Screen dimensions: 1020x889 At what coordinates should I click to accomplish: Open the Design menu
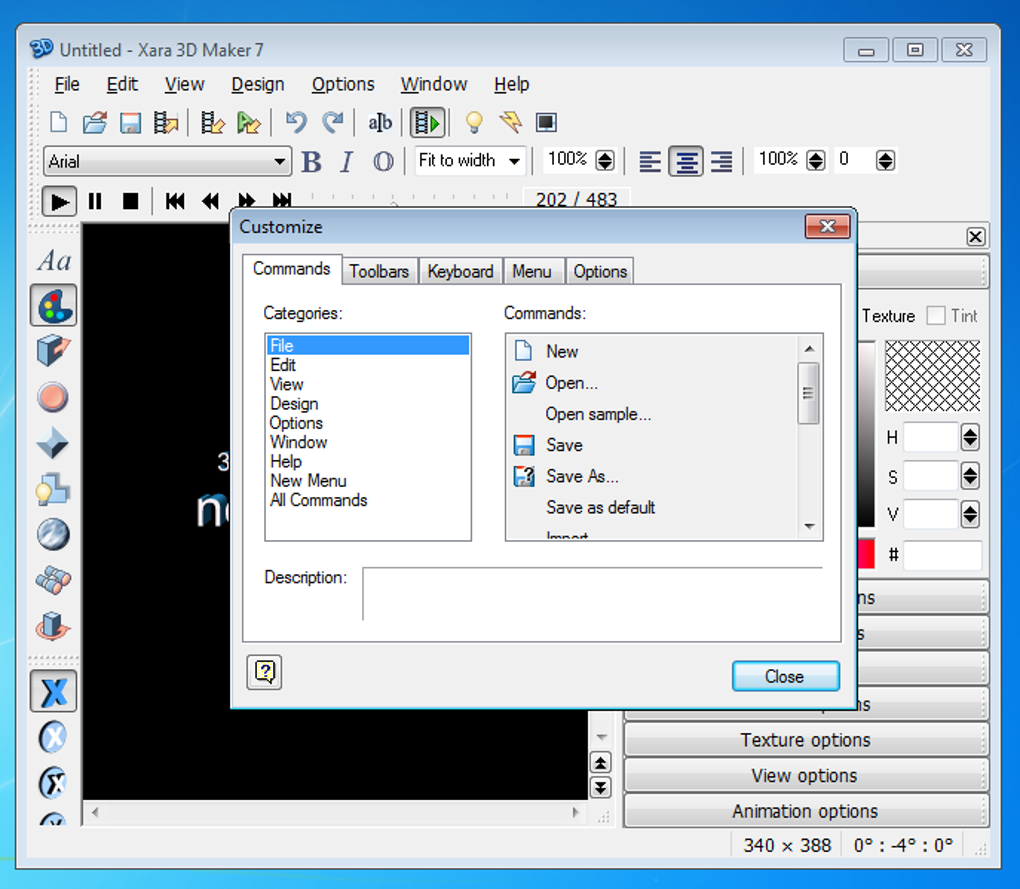257,85
